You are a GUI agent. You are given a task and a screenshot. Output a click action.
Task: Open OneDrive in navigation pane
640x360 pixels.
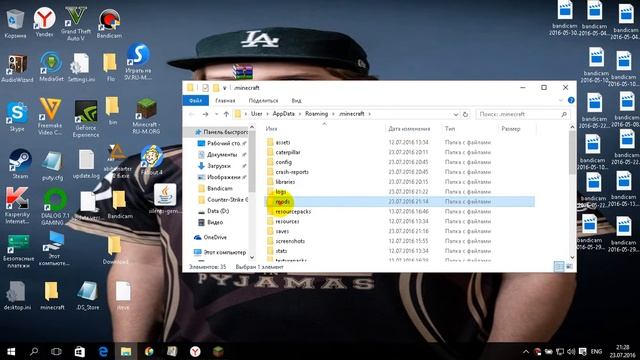click(215, 237)
